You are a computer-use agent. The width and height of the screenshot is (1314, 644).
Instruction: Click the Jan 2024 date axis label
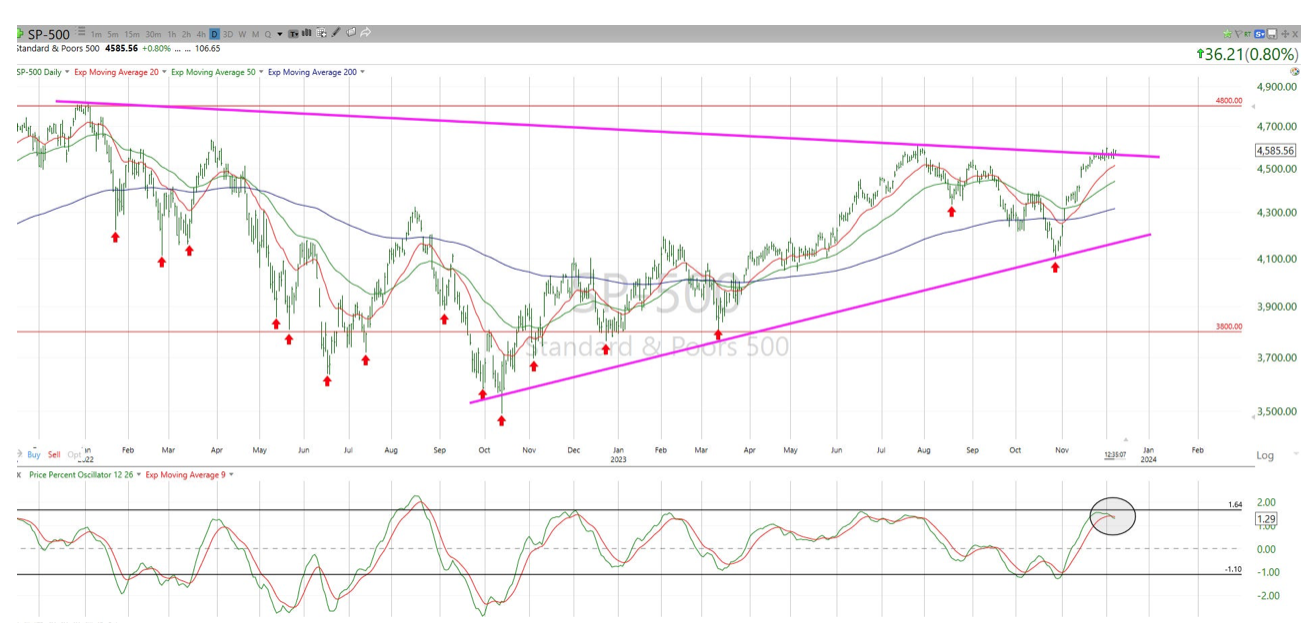click(x=1148, y=455)
